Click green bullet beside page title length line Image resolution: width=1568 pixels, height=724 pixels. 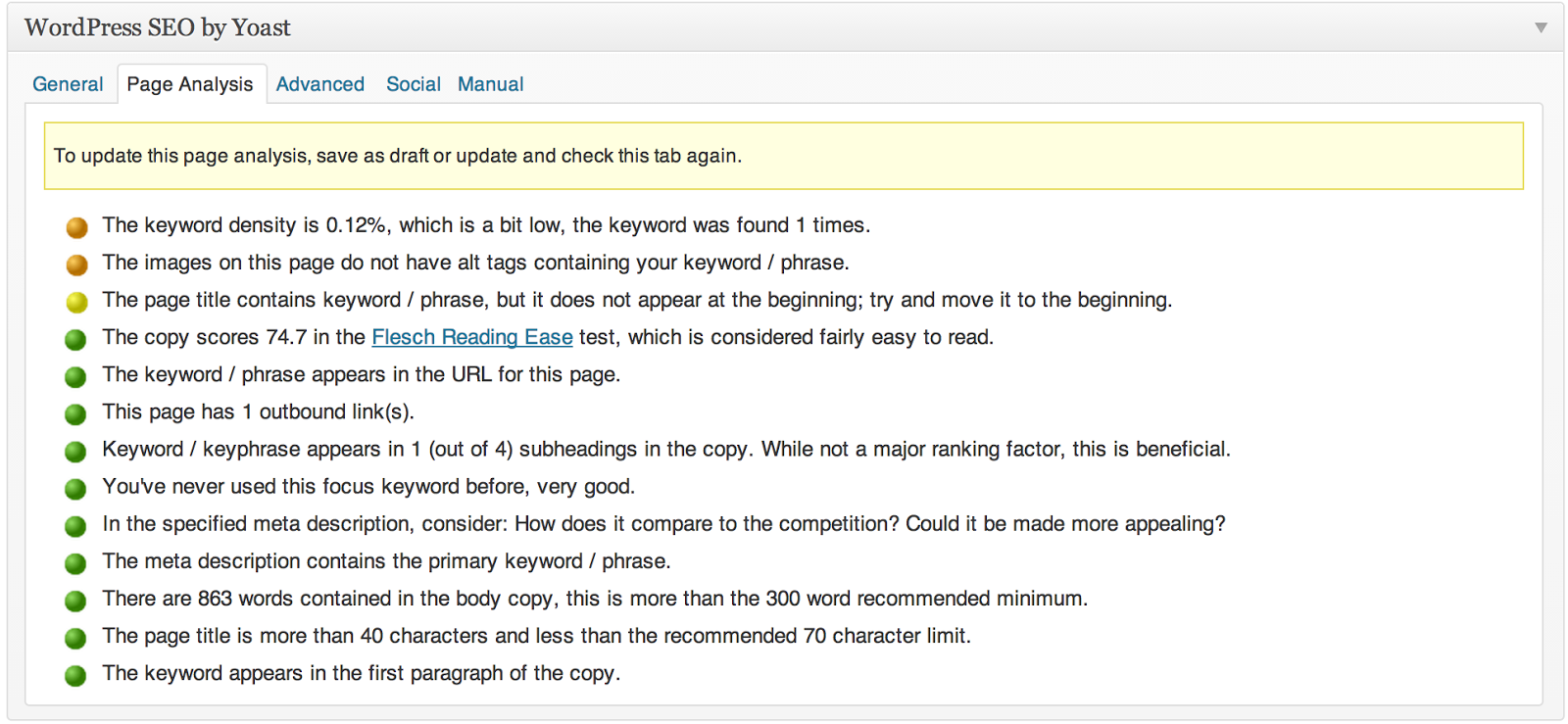pyautogui.click(x=75, y=638)
